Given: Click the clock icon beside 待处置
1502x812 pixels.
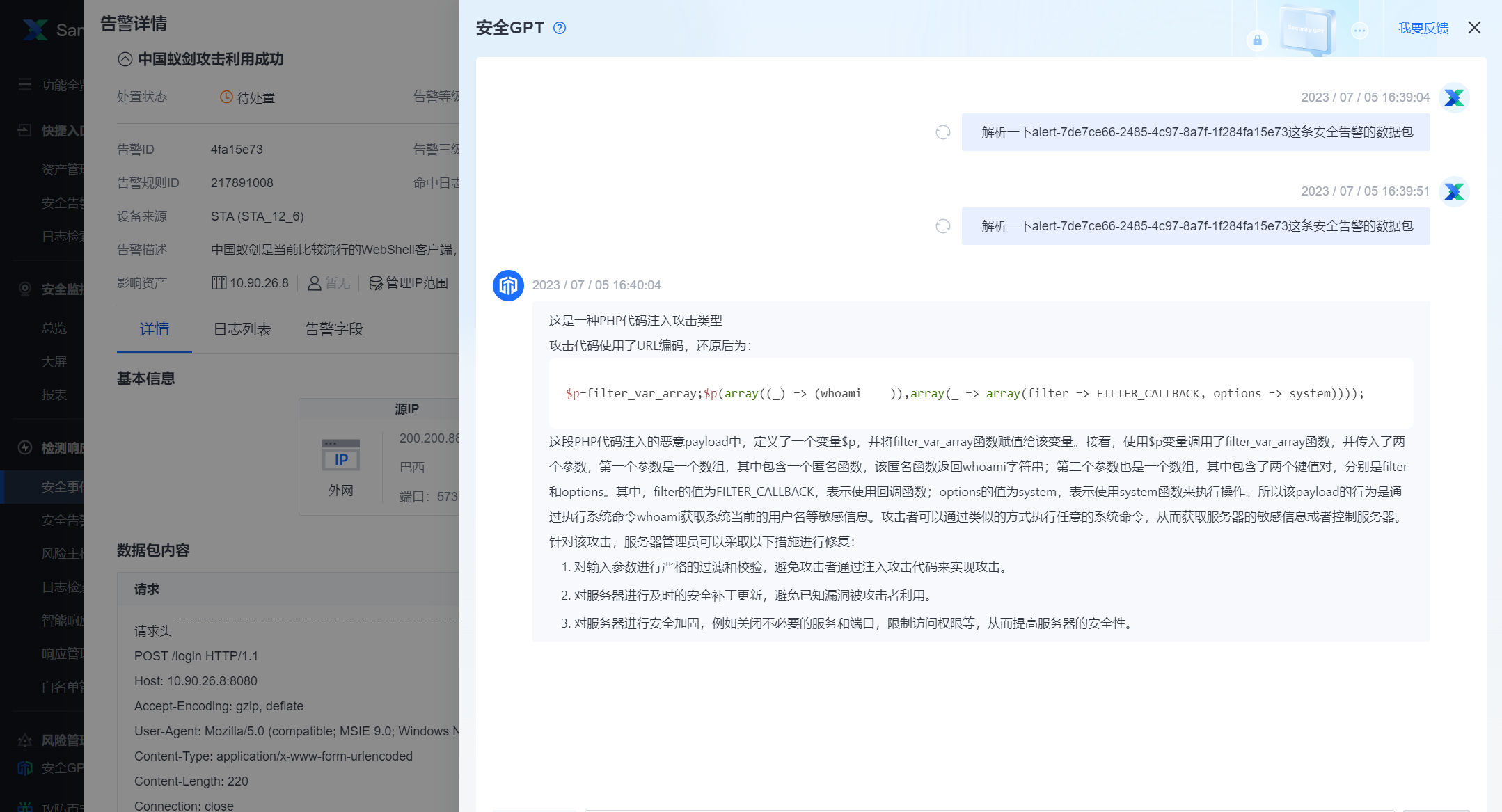Looking at the screenshot, I should pyautogui.click(x=226, y=97).
